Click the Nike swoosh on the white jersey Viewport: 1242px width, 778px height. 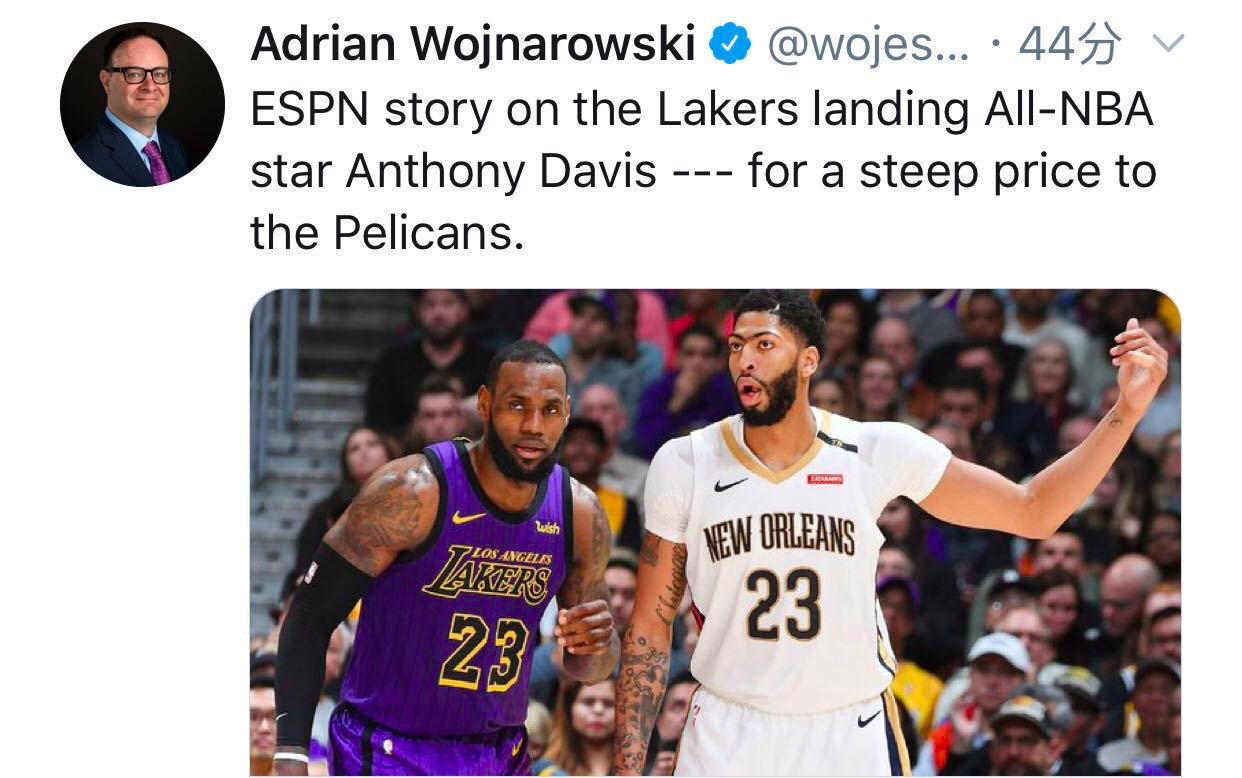[x=731, y=484]
